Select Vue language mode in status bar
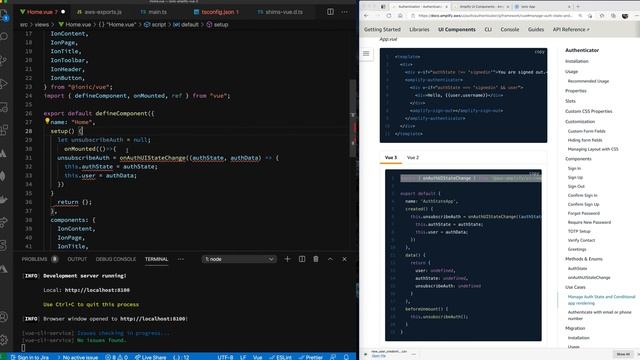This screenshot has width=640, height=360. coord(258,357)
